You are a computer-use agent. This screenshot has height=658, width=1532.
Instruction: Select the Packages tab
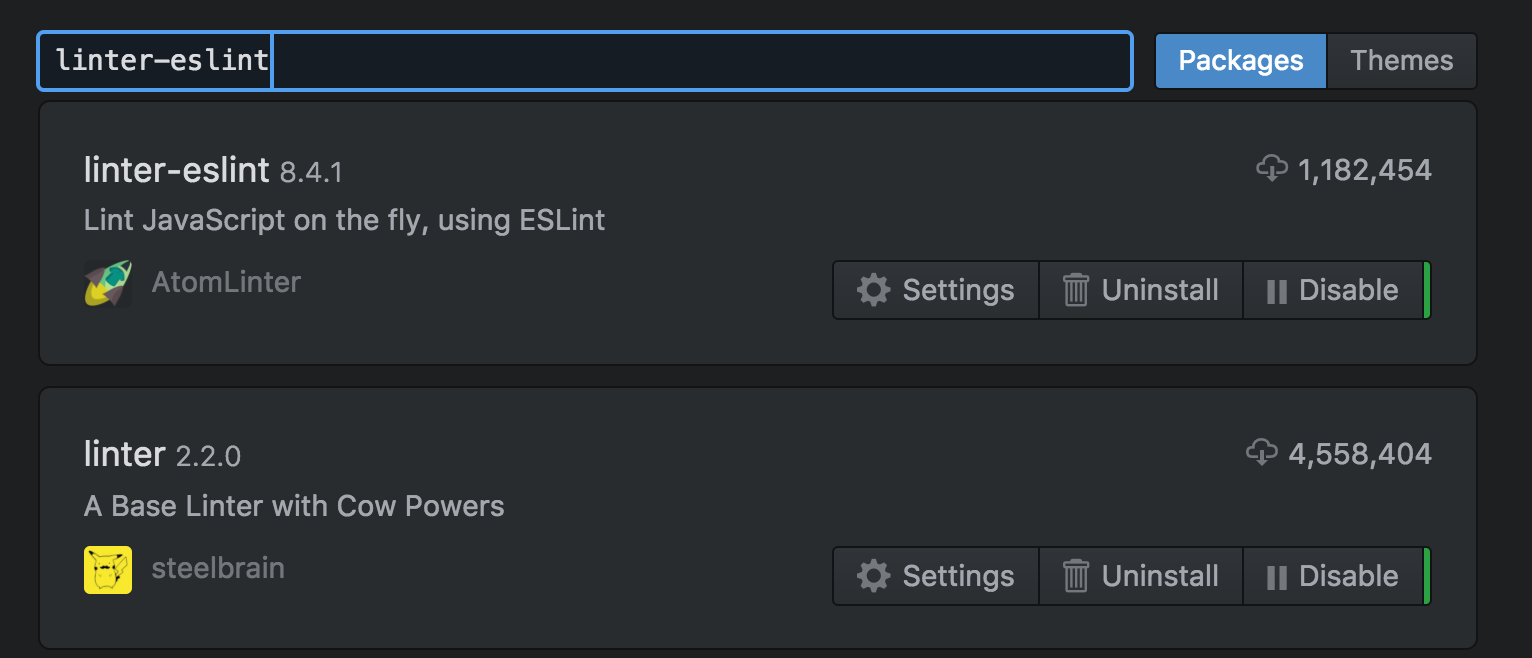(1241, 61)
